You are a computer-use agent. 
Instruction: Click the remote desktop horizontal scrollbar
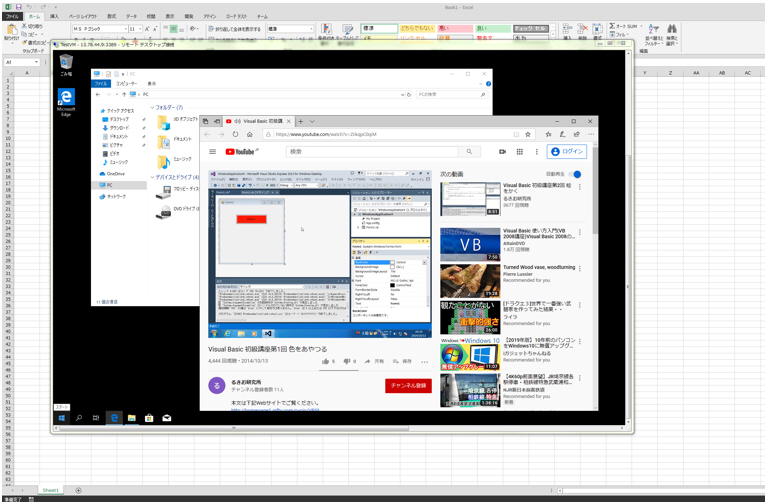click(234, 428)
